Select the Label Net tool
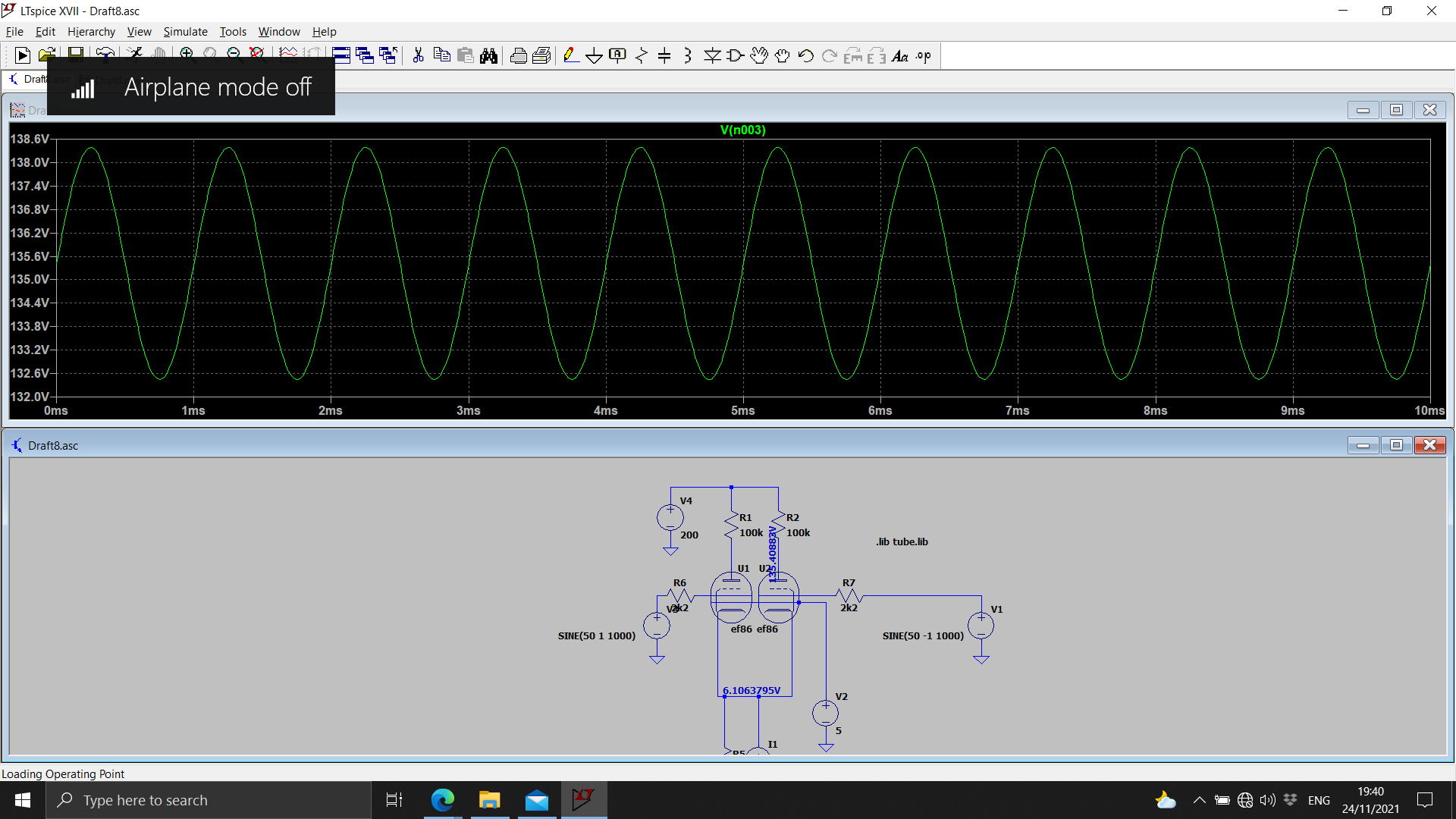 618,55
